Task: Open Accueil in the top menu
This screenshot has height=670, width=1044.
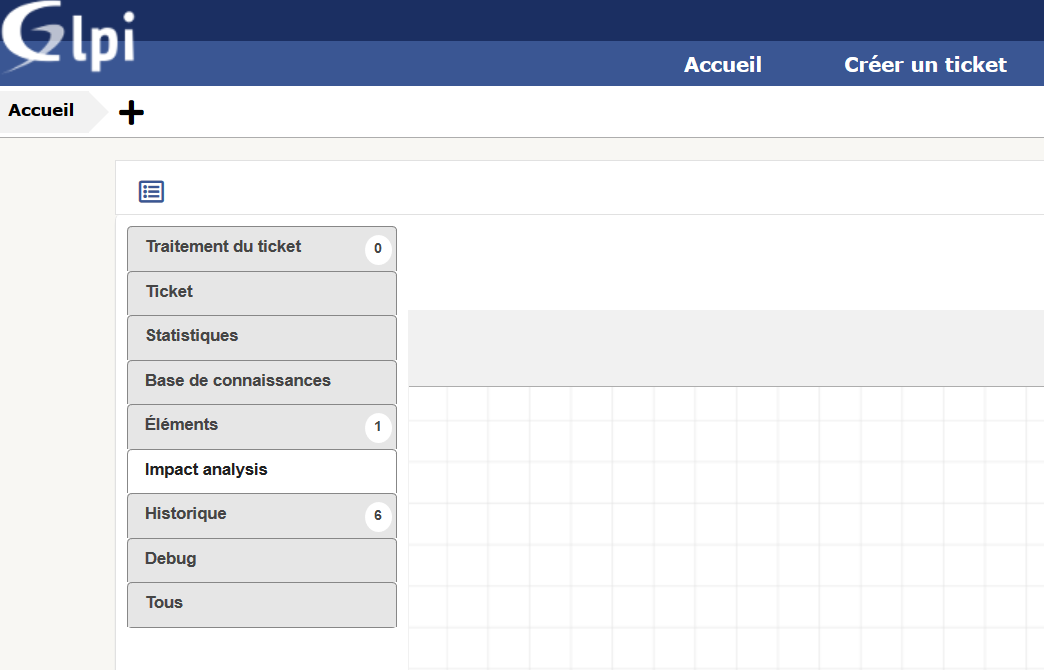Action: coord(722,65)
